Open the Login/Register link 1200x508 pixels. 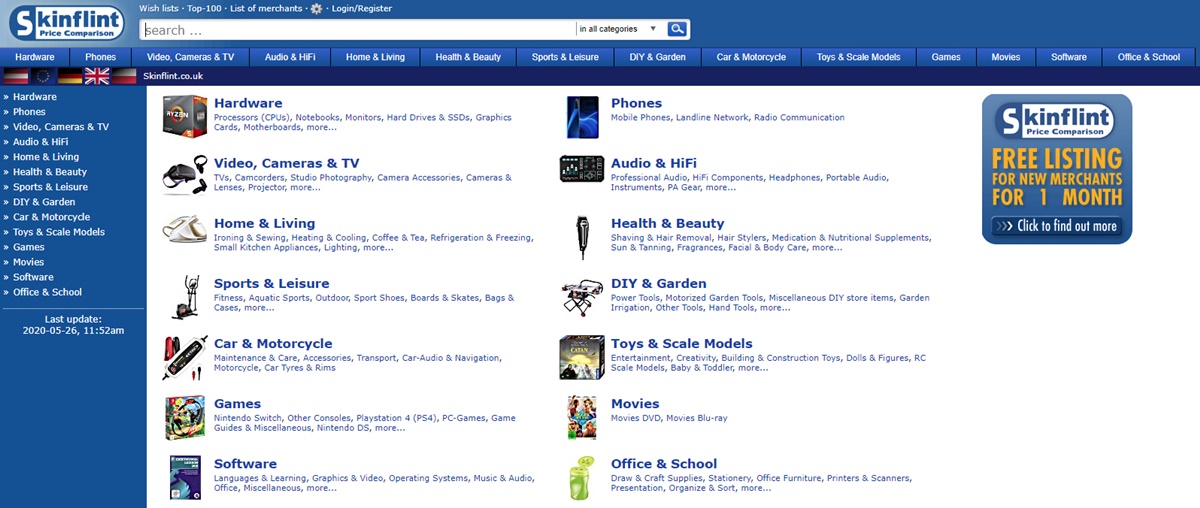(x=361, y=9)
